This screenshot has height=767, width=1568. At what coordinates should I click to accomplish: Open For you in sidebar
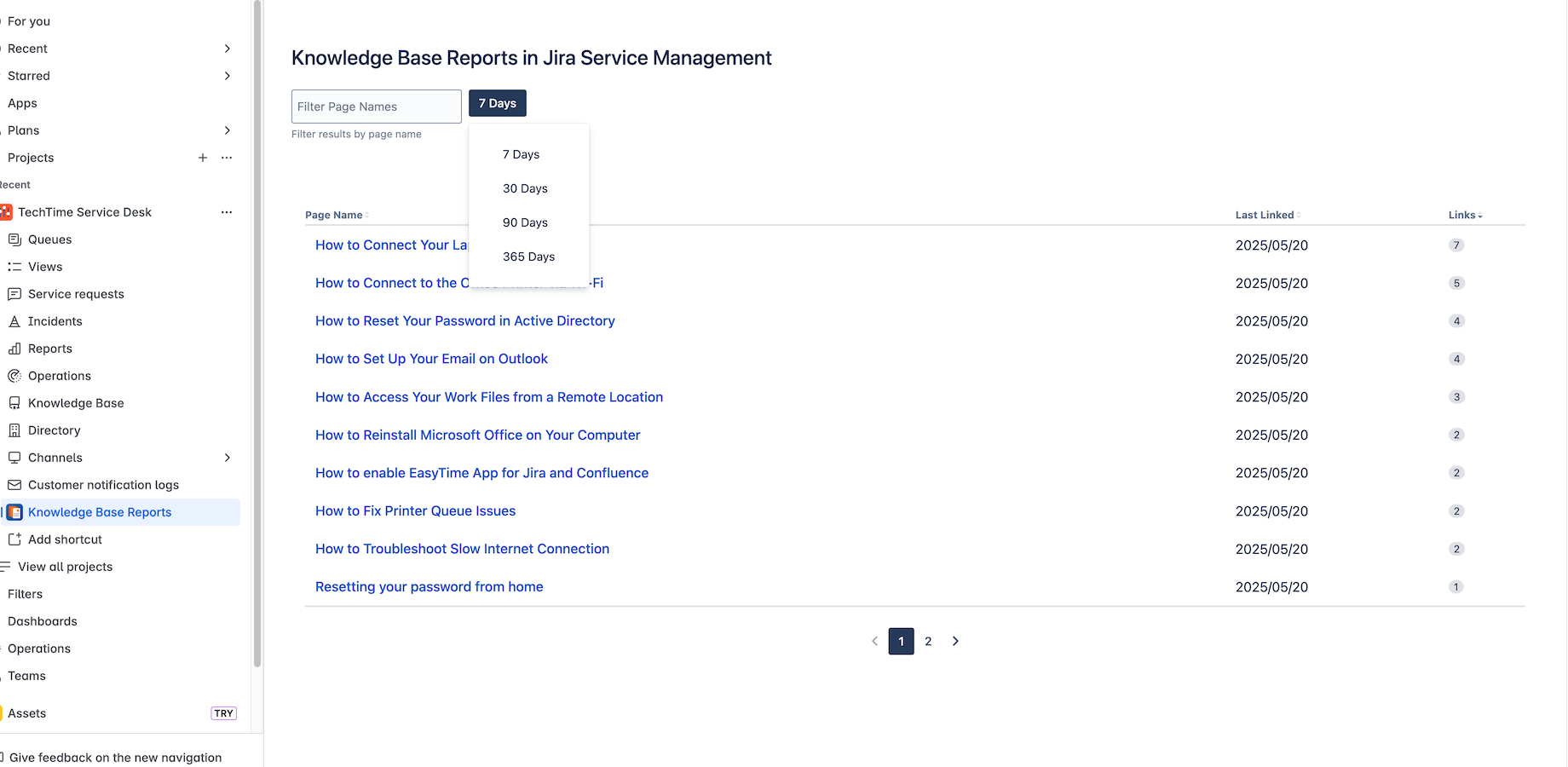[29, 21]
